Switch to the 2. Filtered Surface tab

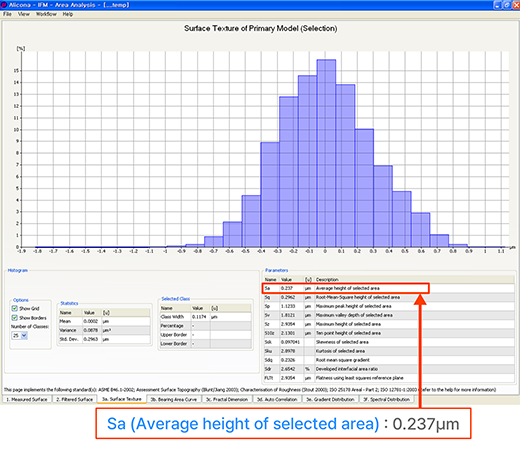pyautogui.click(x=75, y=399)
